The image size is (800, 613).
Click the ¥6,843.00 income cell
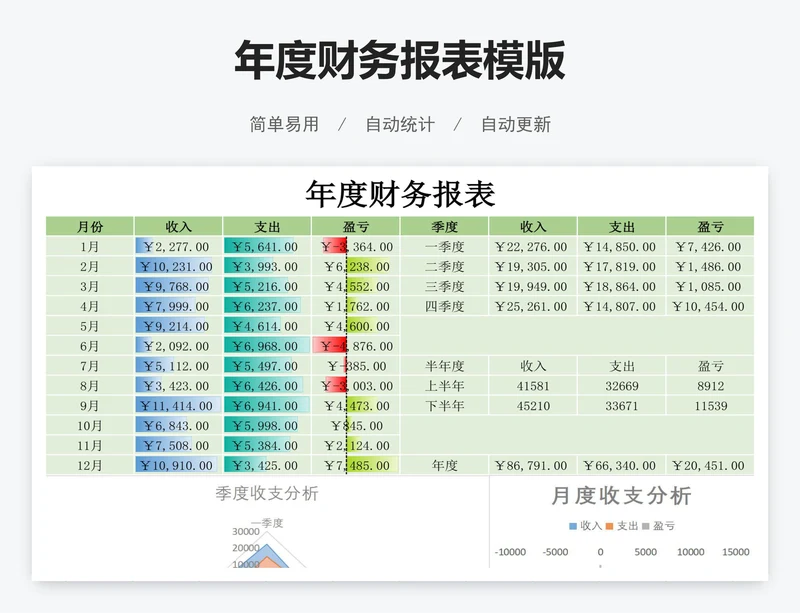pos(178,426)
